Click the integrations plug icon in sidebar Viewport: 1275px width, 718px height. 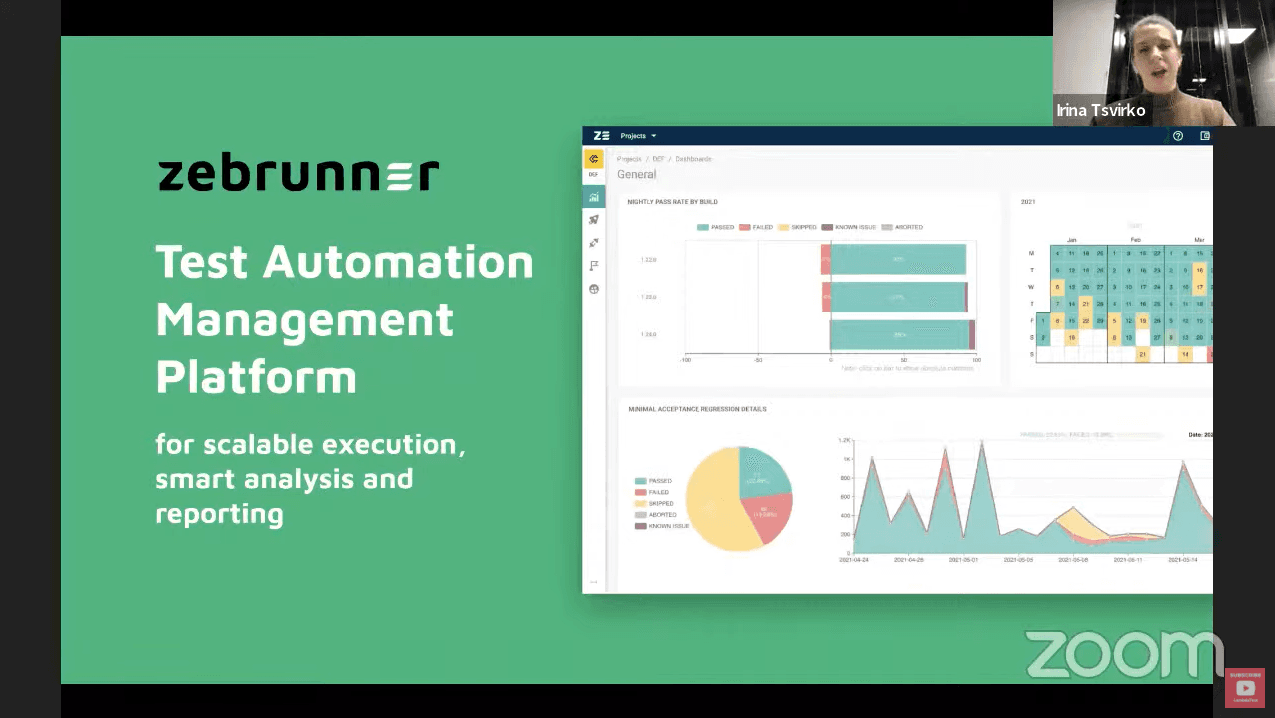[x=593, y=243]
